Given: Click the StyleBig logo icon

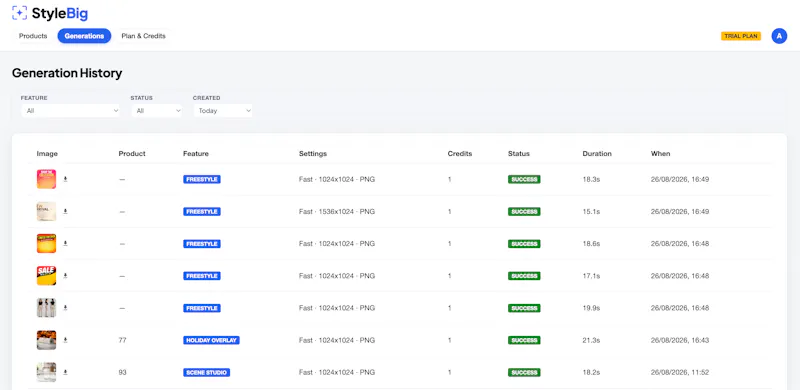Looking at the screenshot, I should tap(19, 13).
